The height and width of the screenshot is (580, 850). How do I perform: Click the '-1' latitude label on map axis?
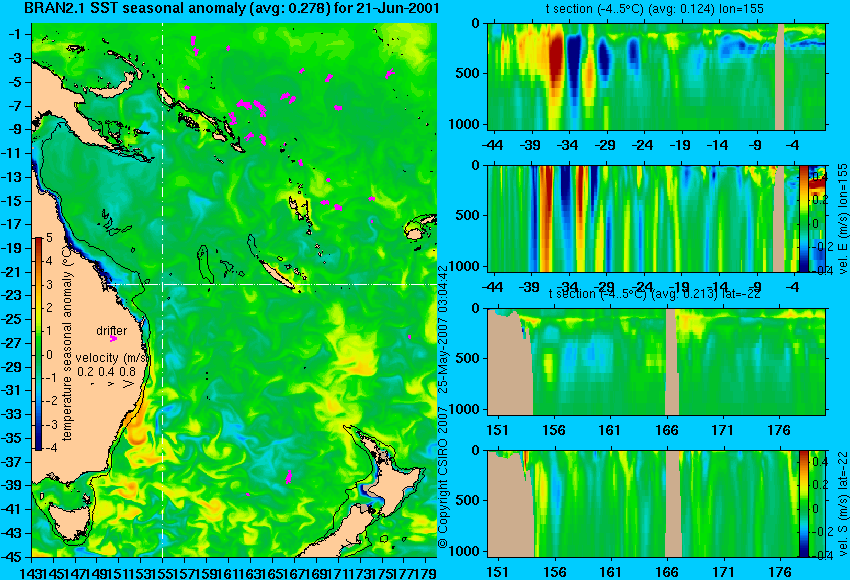[x=16, y=34]
